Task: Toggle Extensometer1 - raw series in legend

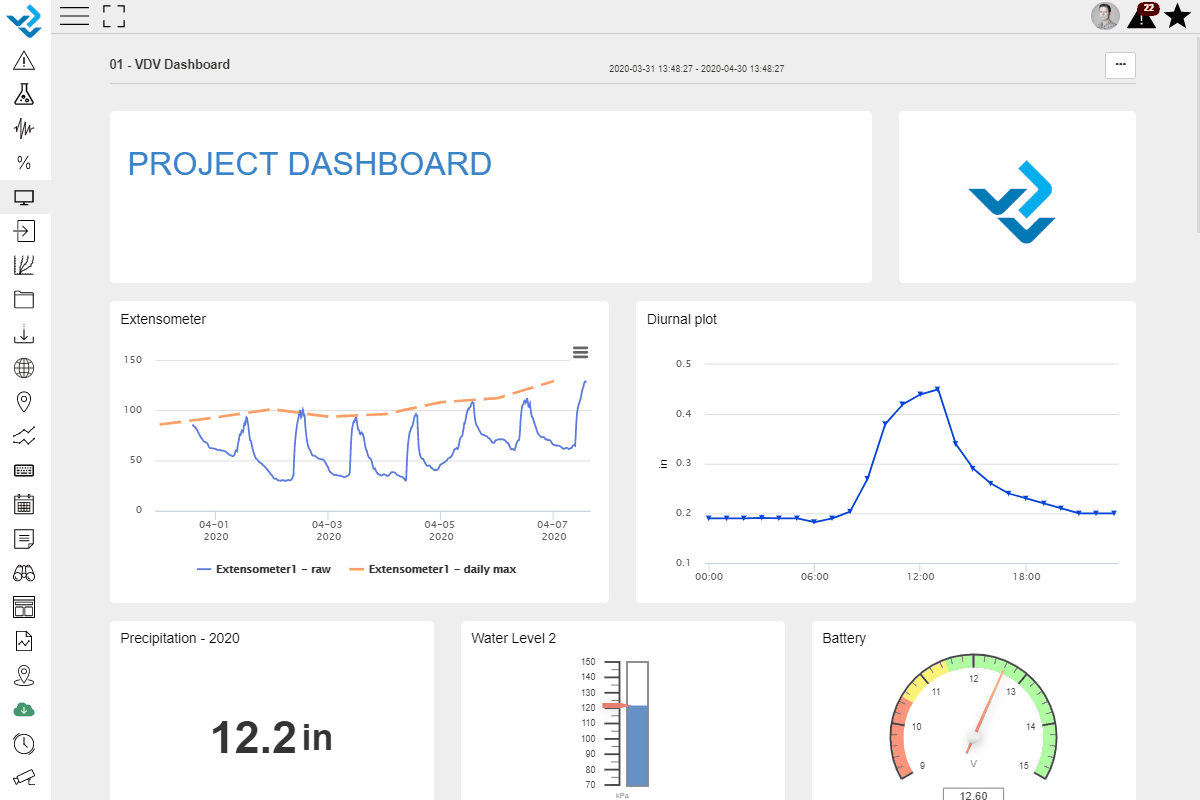Action: 264,569
